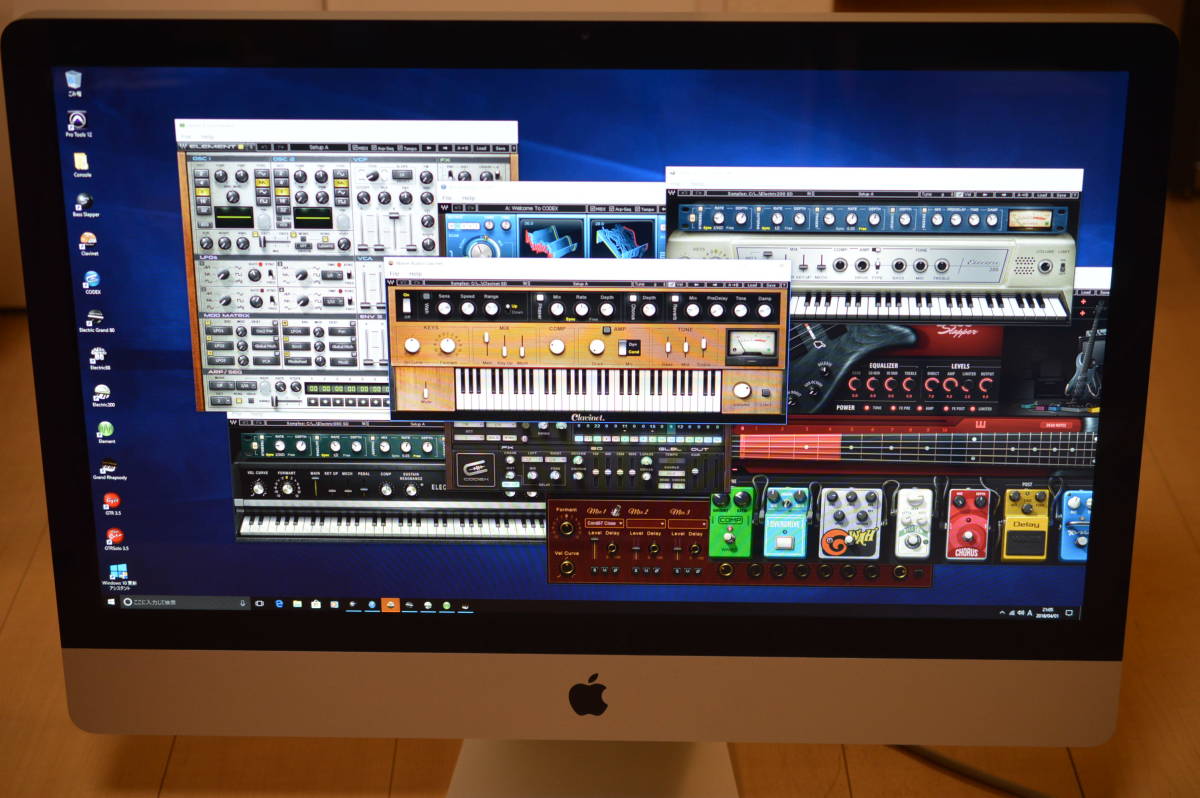This screenshot has height=798, width=1200.
Task: Click the Waves logo in Element toolbar
Action: tap(184, 146)
